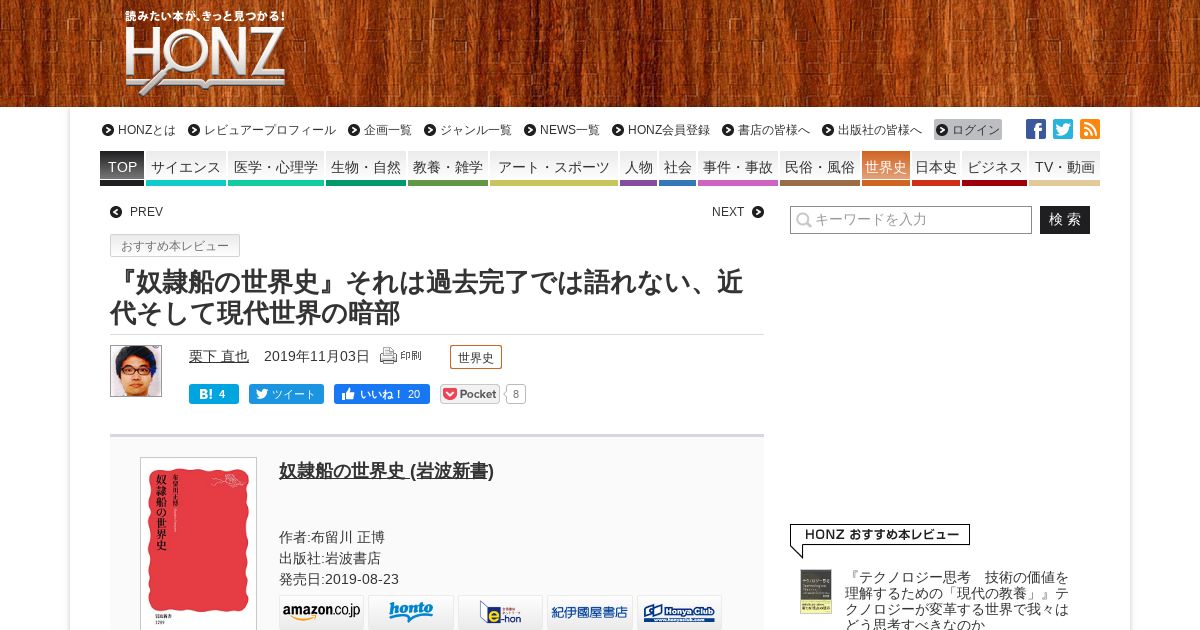The image size is (1200, 630).
Task: Click the date 2019年11月03日
Action: click(x=317, y=356)
